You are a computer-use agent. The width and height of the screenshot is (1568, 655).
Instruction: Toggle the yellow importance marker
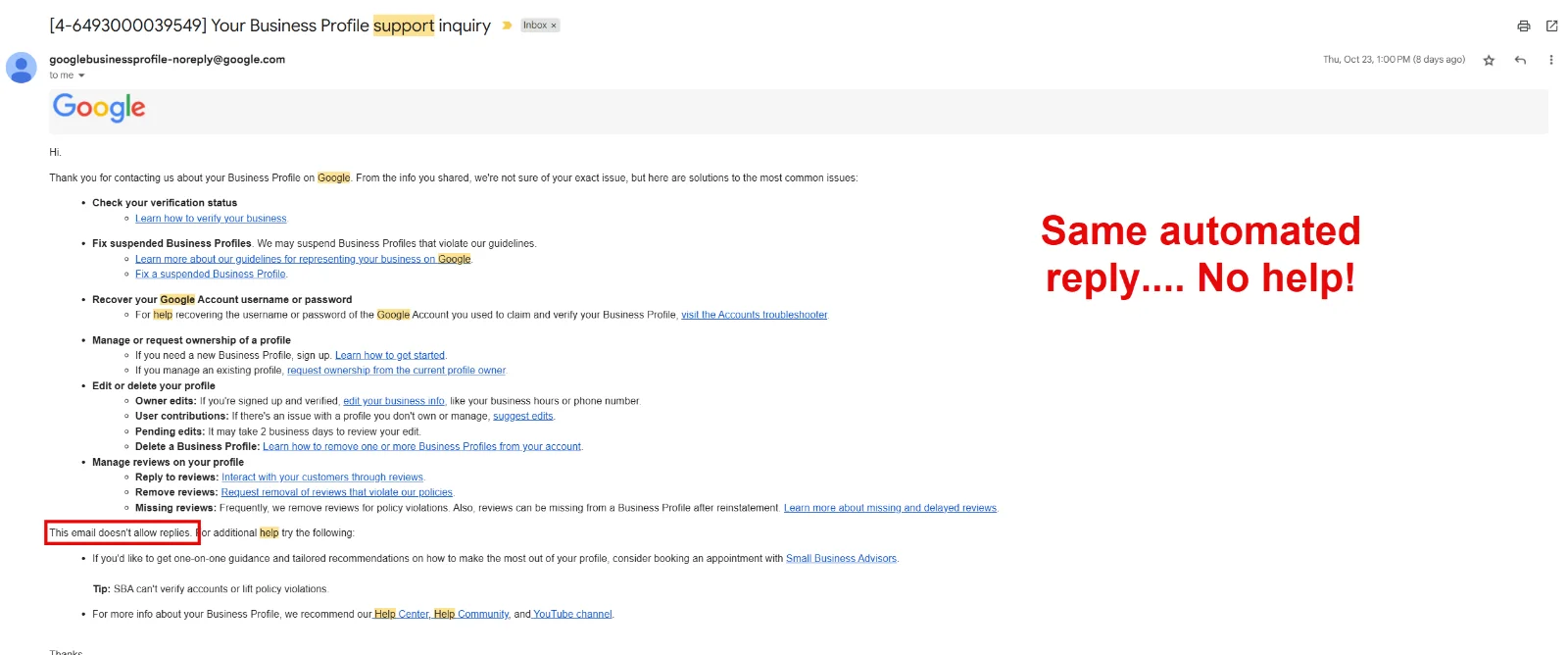pyautogui.click(x=507, y=25)
